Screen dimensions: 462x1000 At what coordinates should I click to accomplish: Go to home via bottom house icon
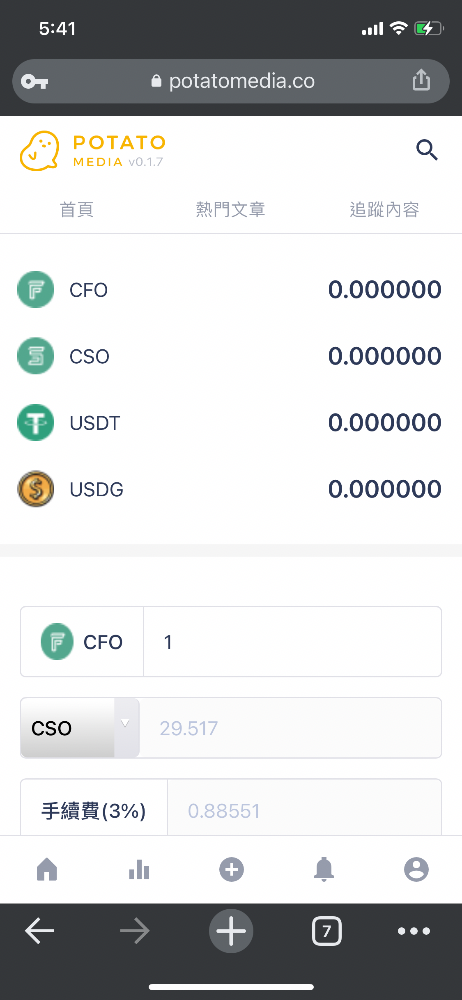47,869
